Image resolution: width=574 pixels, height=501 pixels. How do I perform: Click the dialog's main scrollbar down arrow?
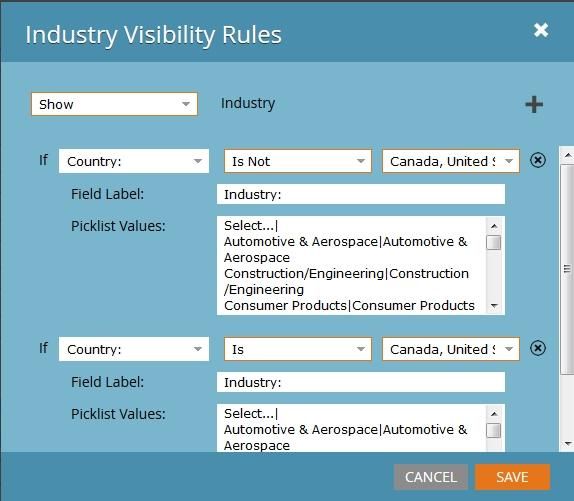[568, 444]
